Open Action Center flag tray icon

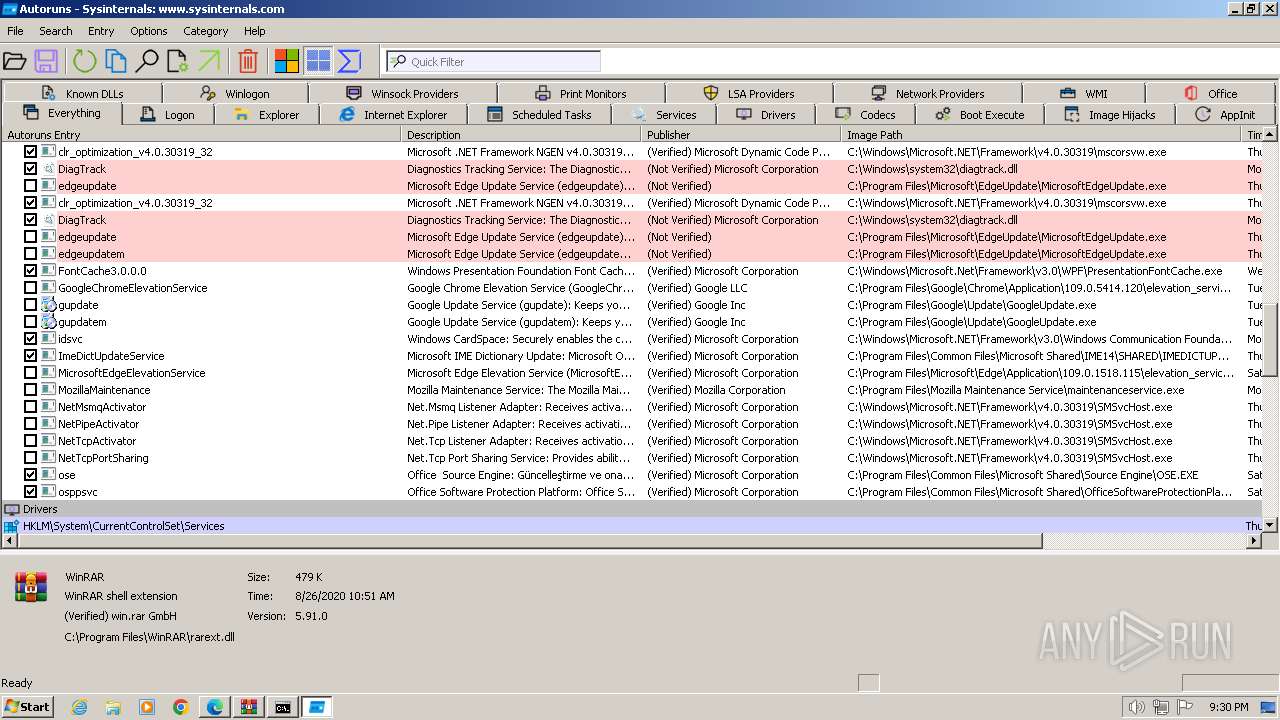point(1185,707)
